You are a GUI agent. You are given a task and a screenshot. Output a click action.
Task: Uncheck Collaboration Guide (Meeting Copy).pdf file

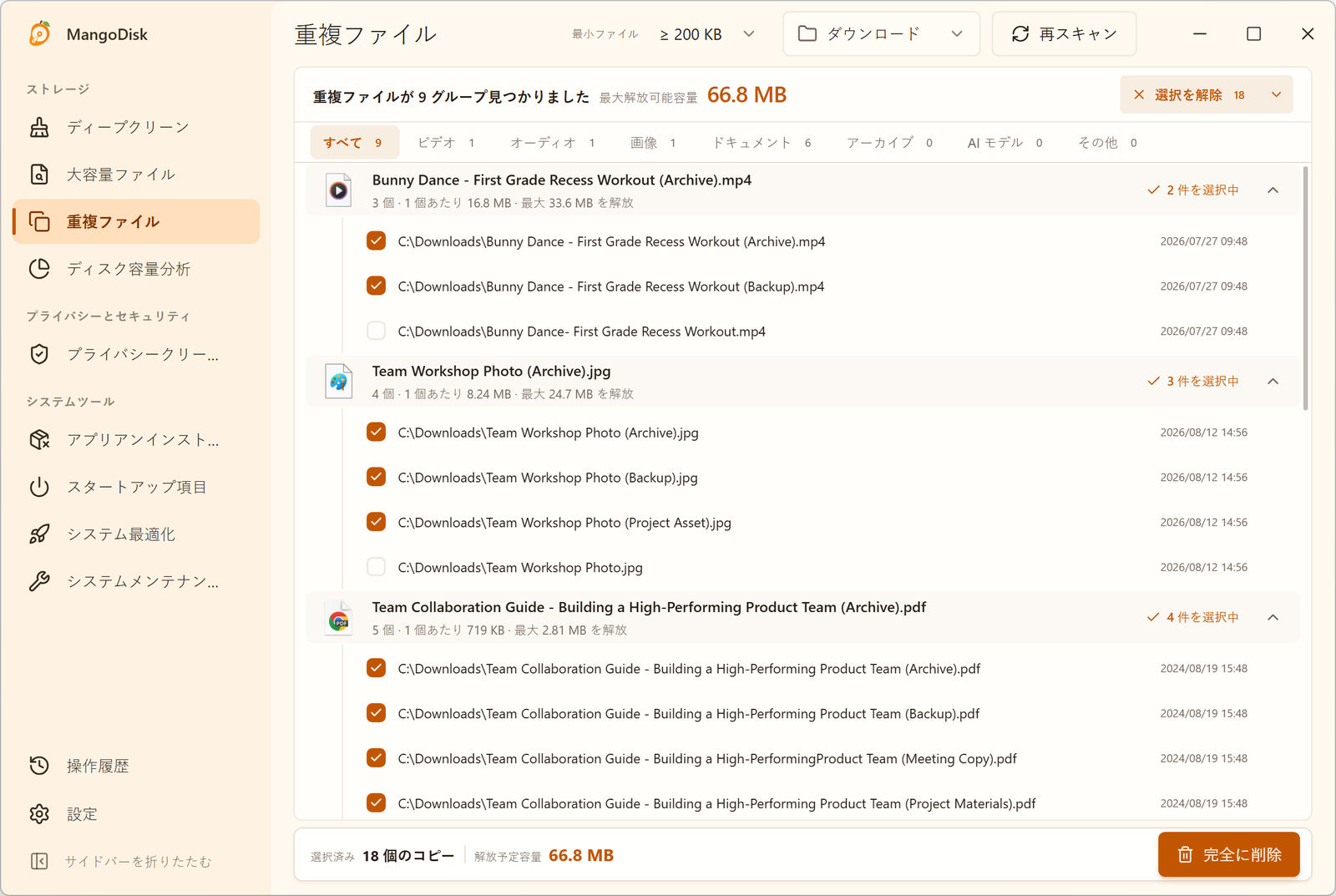pos(377,758)
